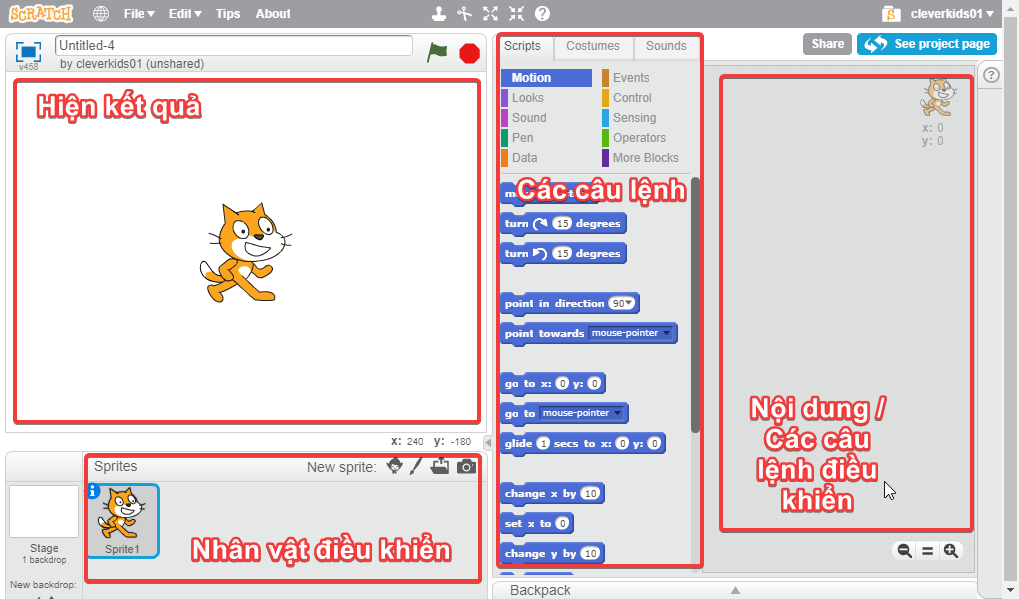The height and width of the screenshot is (599, 1019).
Task: Select the Duplicate stamp tool
Action: click(x=439, y=14)
